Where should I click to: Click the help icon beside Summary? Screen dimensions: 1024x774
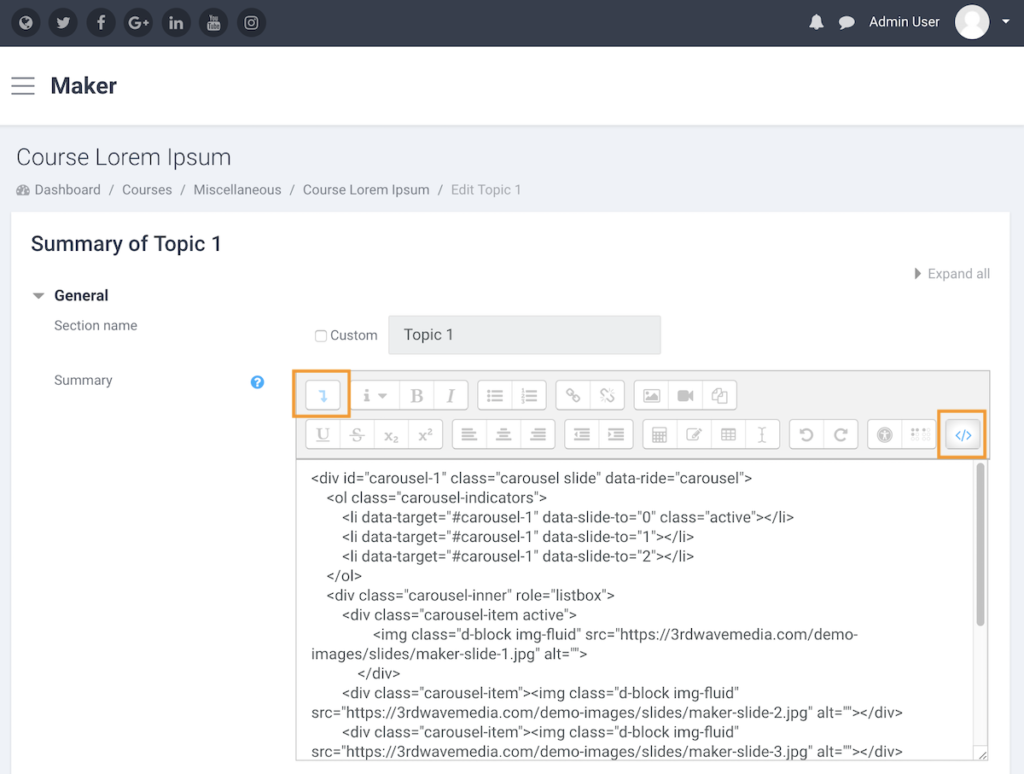pyautogui.click(x=257, y=381)
